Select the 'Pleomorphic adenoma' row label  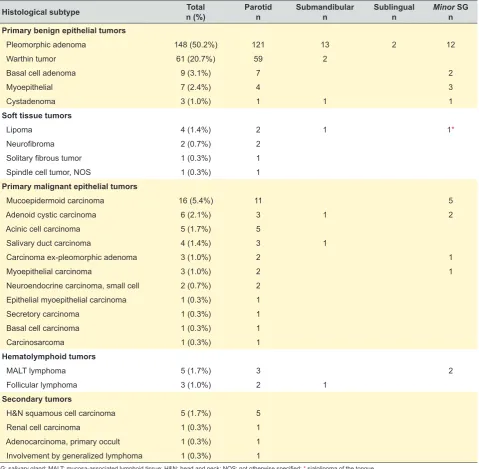pos(46,45)
